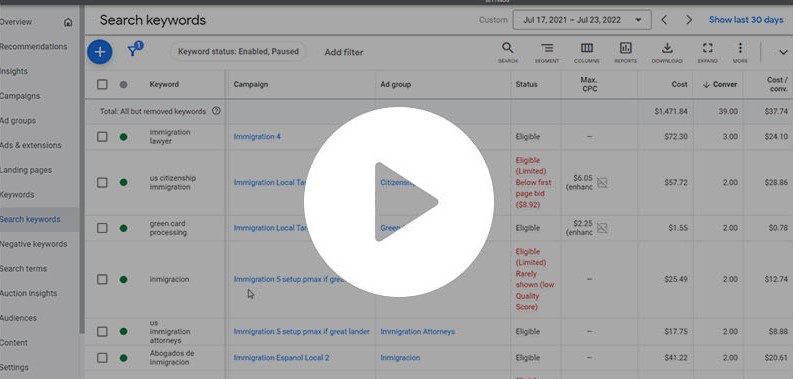The width and height of the screenshot is (793, 379).
Task: Click Show last 30 days link
Action: (x=746, y=20)
